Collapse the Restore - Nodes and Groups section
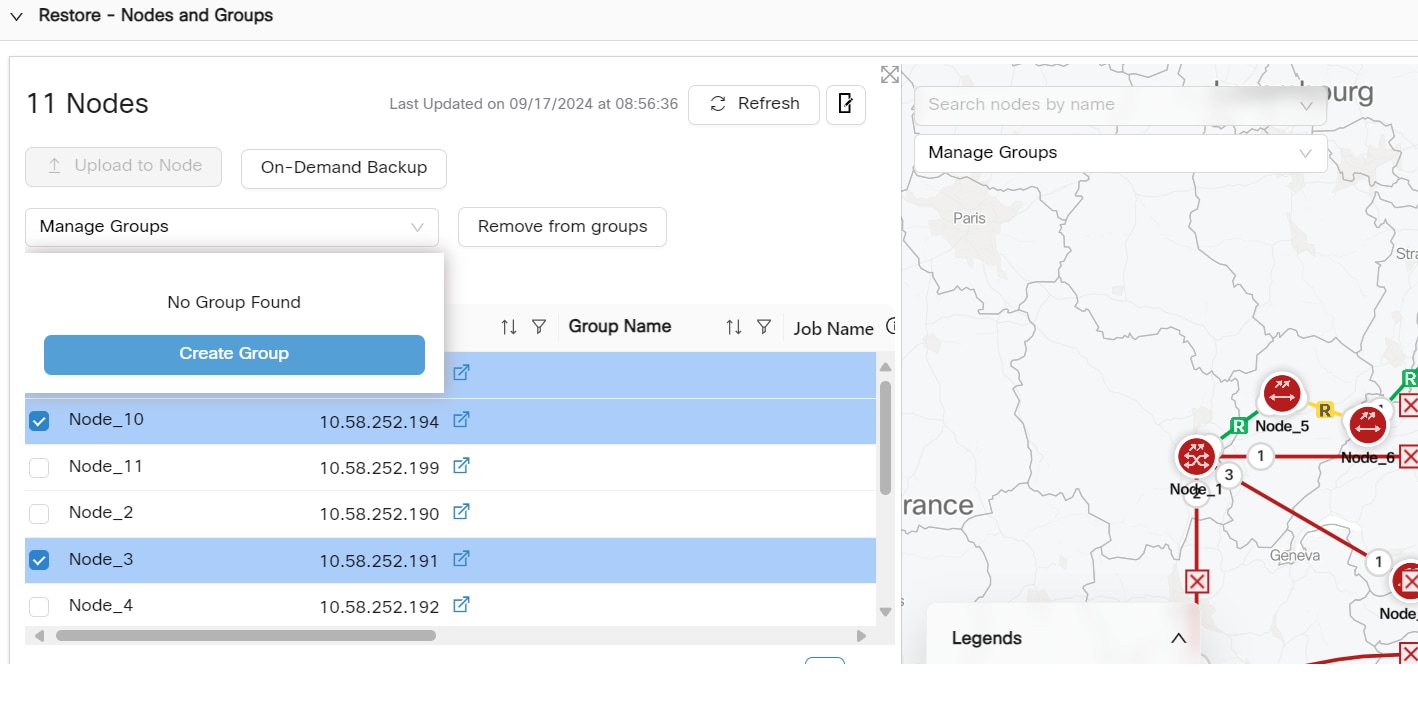 [x=16, y=16]
